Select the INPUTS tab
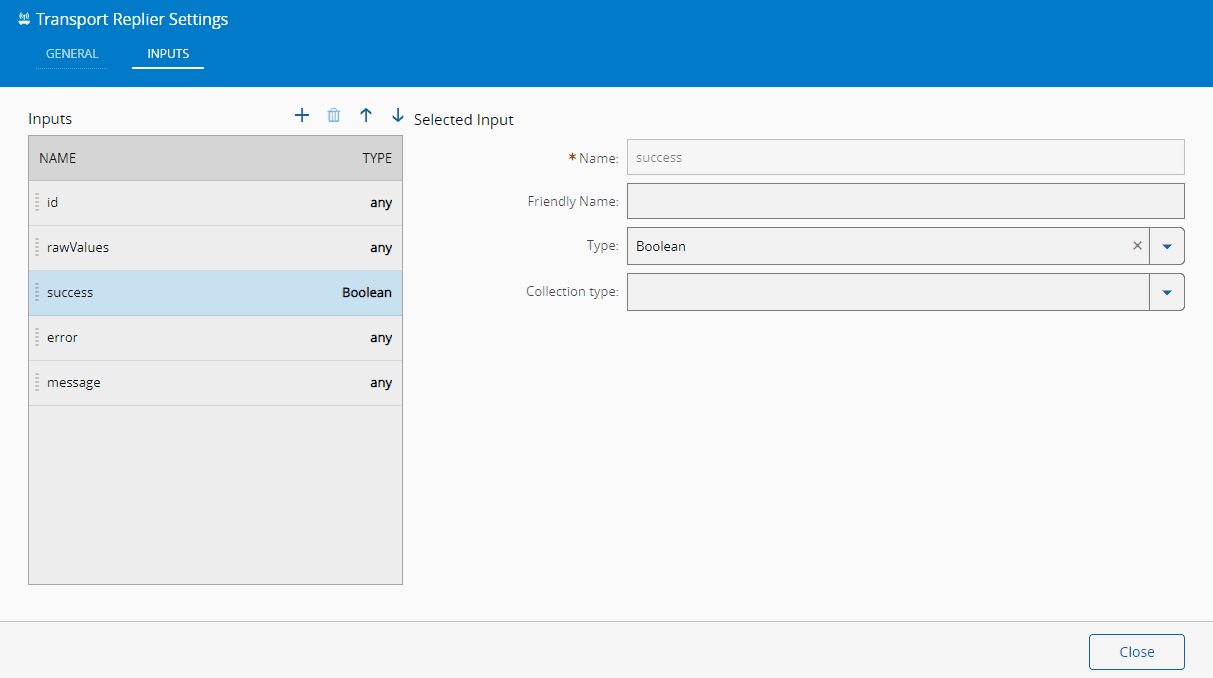The width and height of the screenshot is (1213, 678). point(168,54)
